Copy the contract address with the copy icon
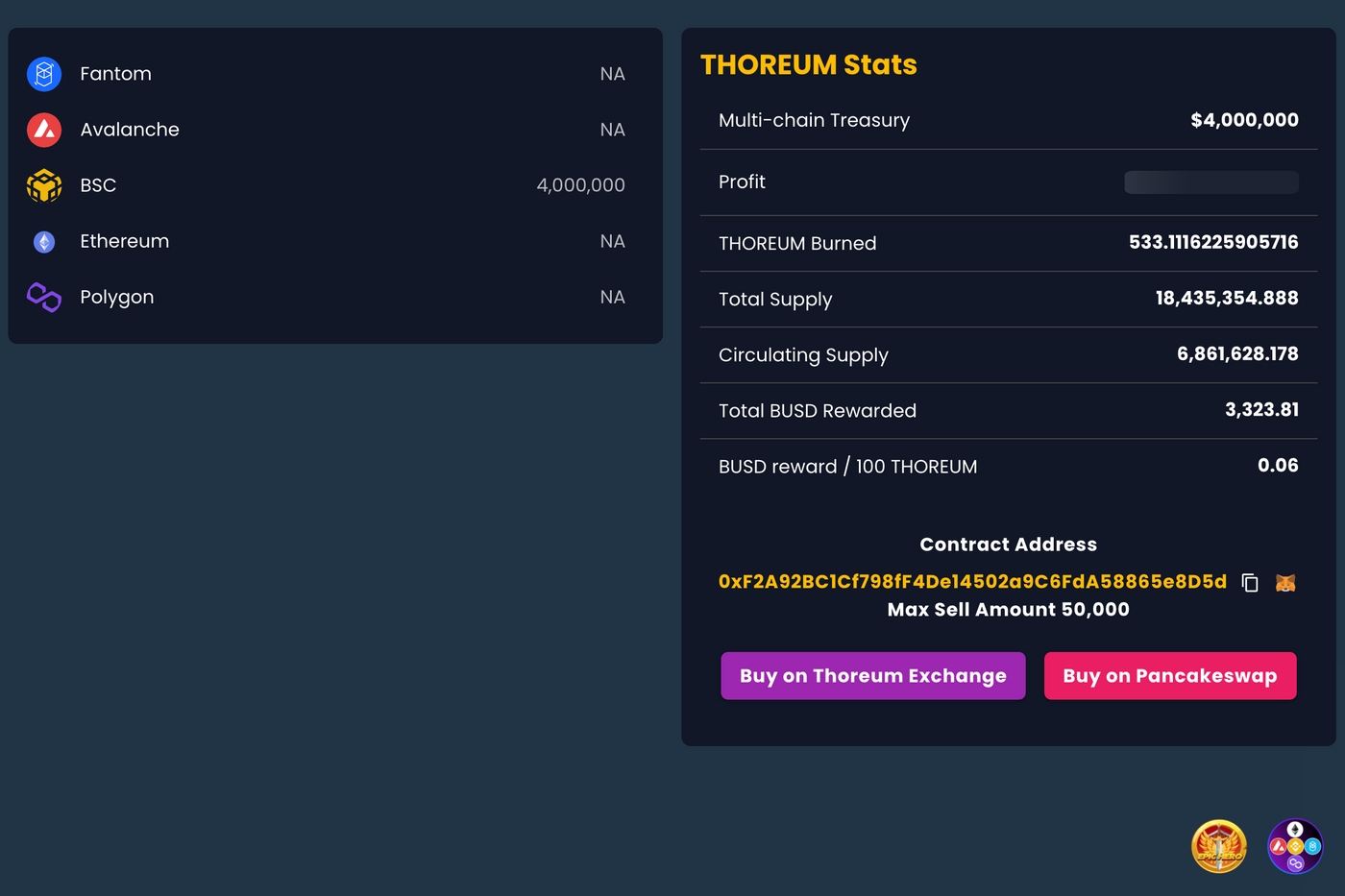Screen dimensions: 1345x896 coord(1250,583)
